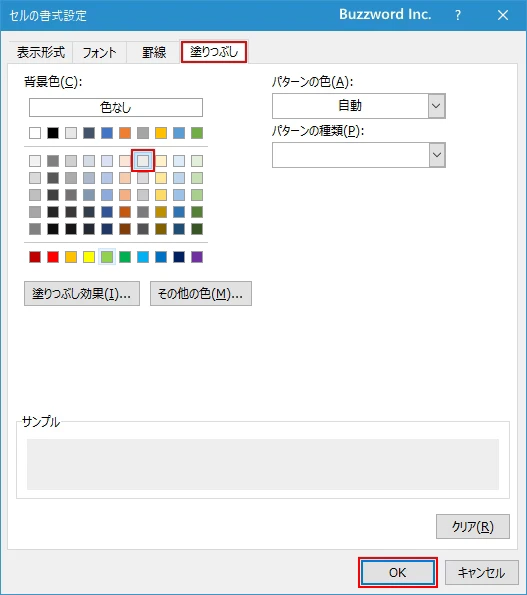This screenshot has height=595, width=527.
Task: Open the 罫線 tab
Action: pyautogui.click(x=154, y=52)
